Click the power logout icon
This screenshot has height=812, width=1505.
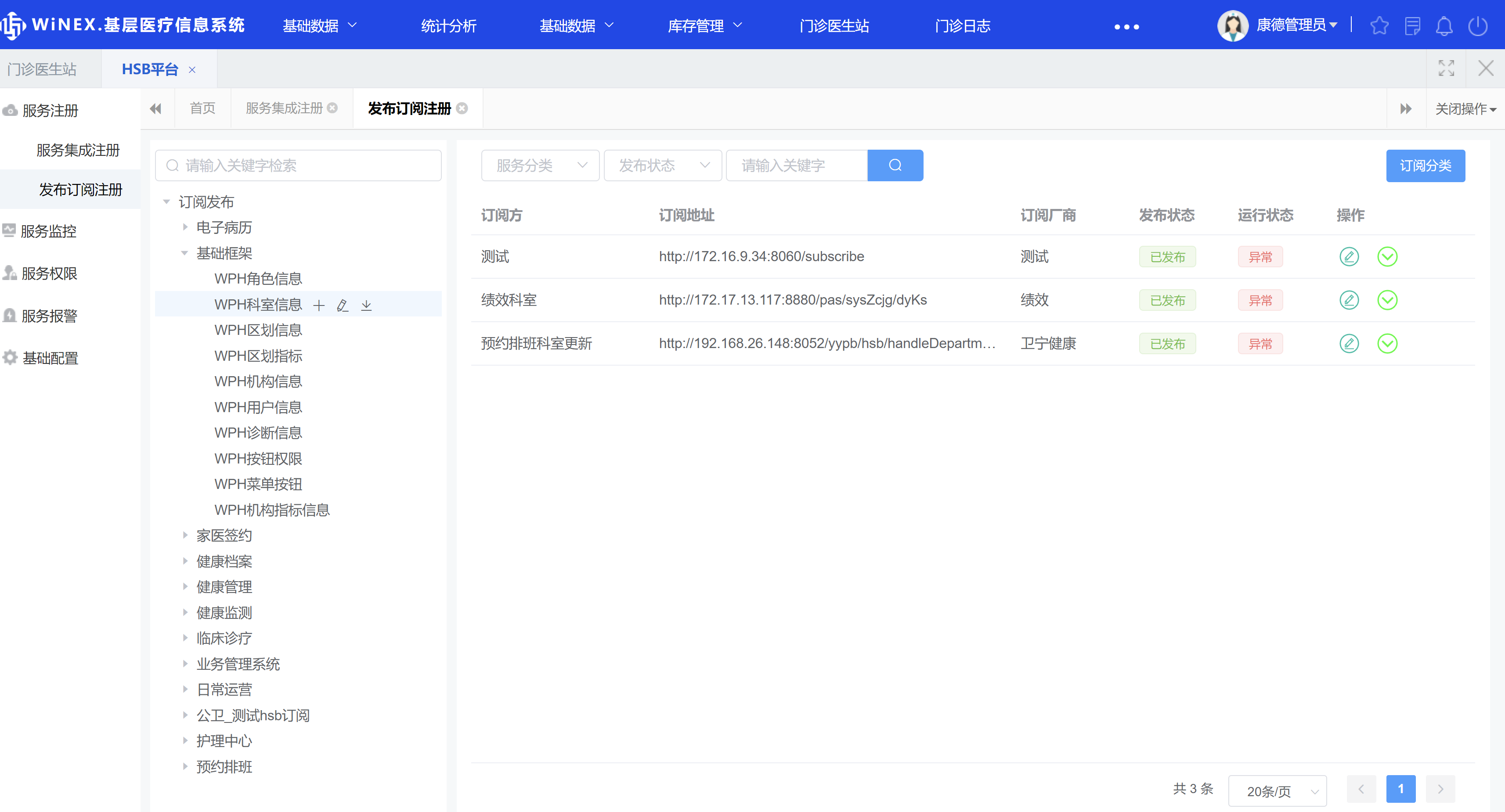point(1477,26)
